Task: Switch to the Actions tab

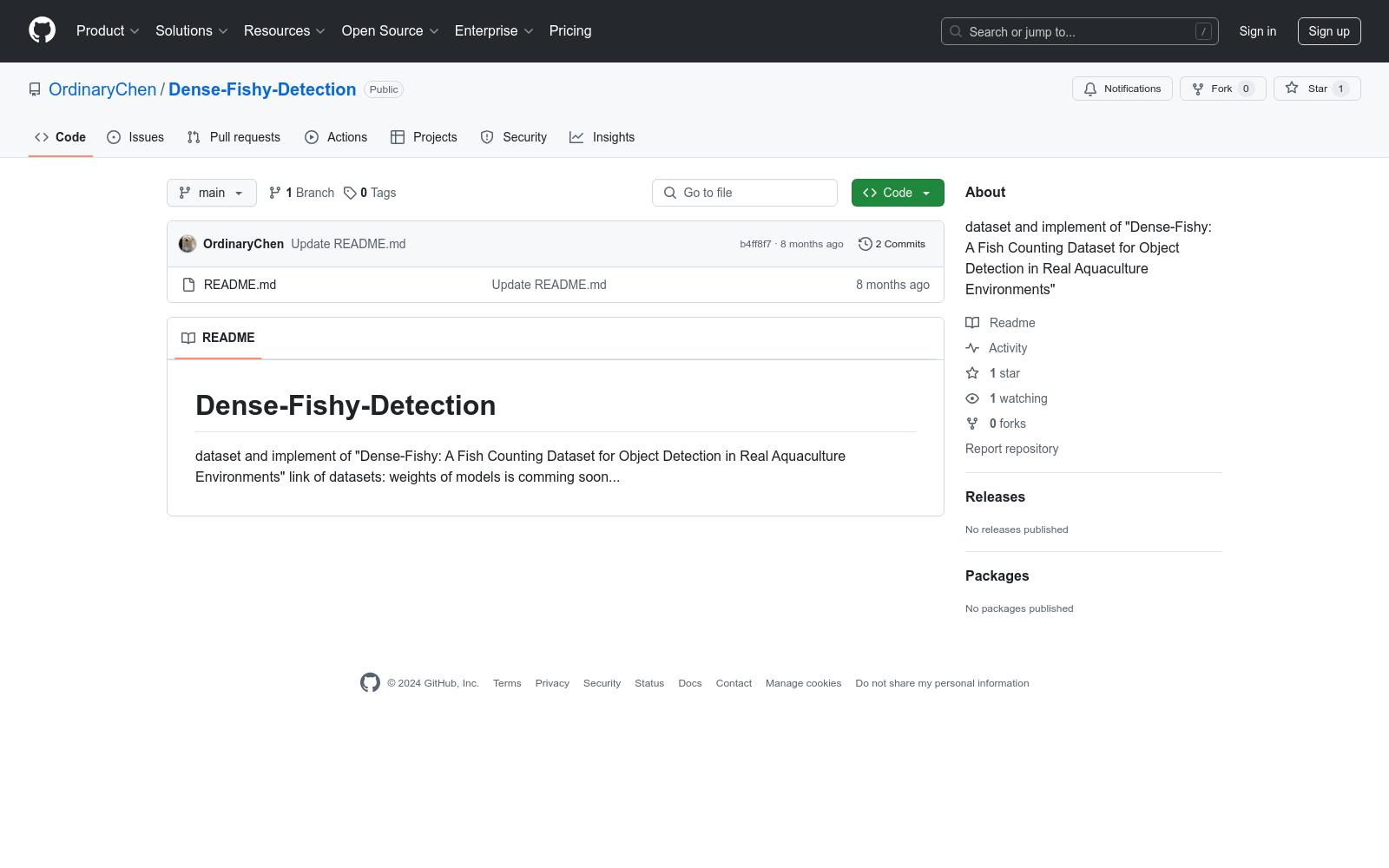Action: point(336,137)
